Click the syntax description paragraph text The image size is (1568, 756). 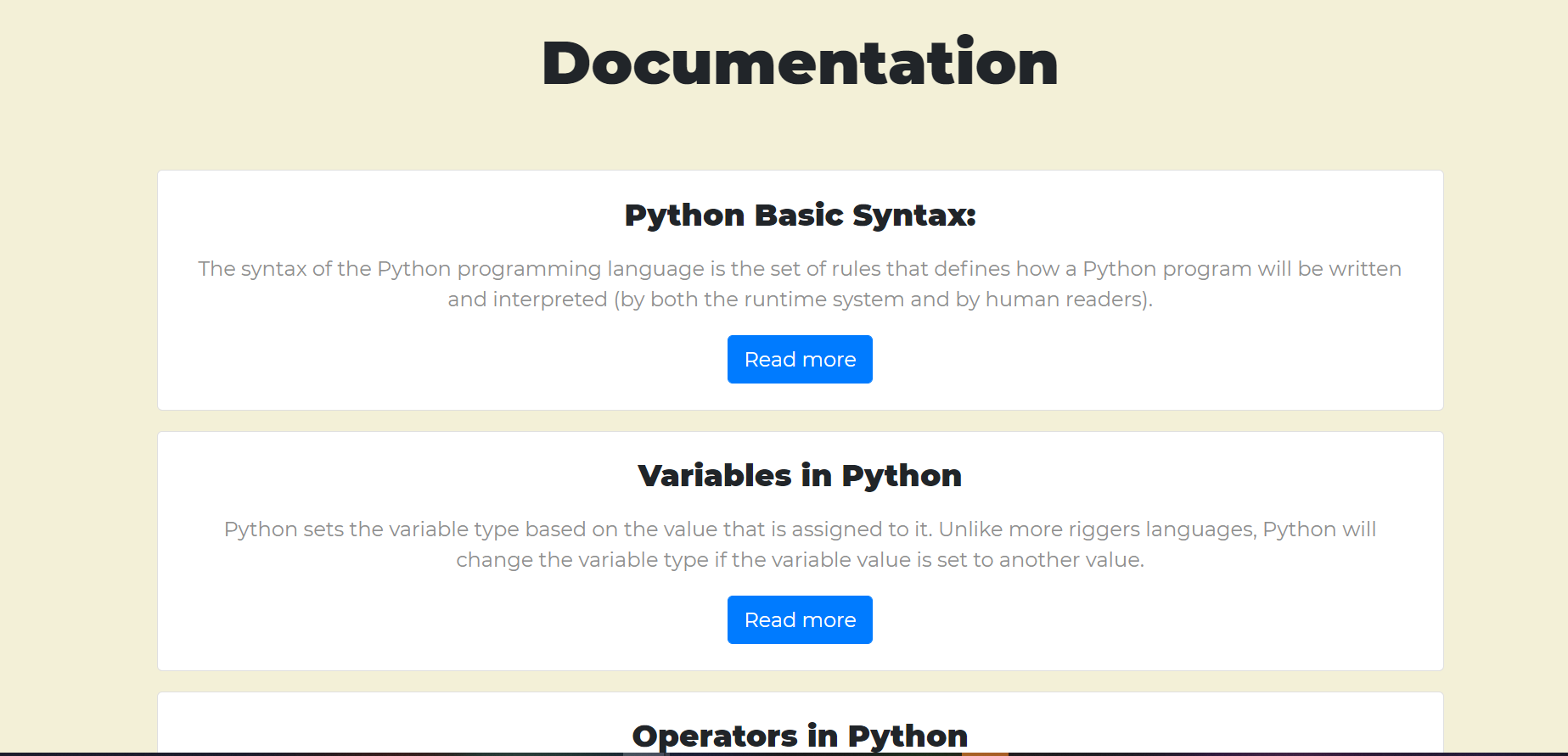(x=800, y=284)
